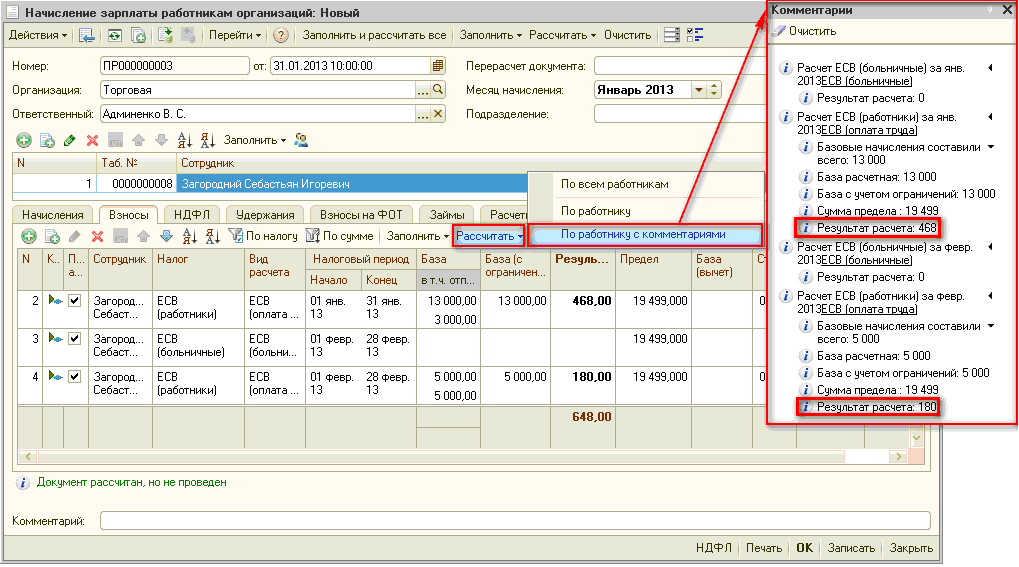Open help with the question mark icon
This screenshot has width=1019, height=567.
click(x=281, y=35)
